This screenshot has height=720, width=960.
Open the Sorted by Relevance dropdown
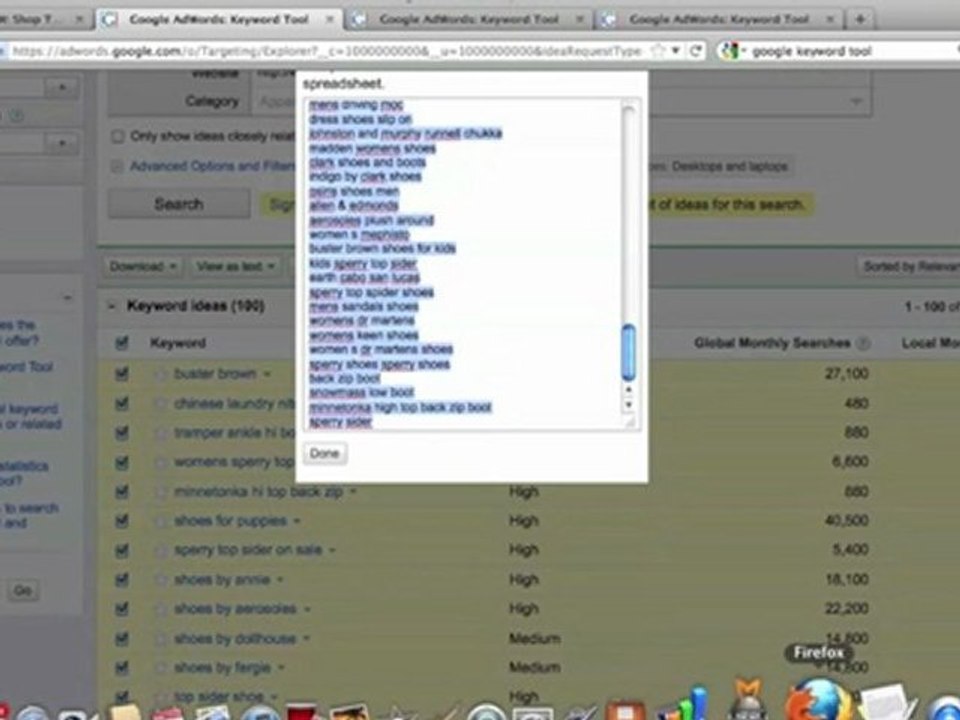click(x=909, y=266)
